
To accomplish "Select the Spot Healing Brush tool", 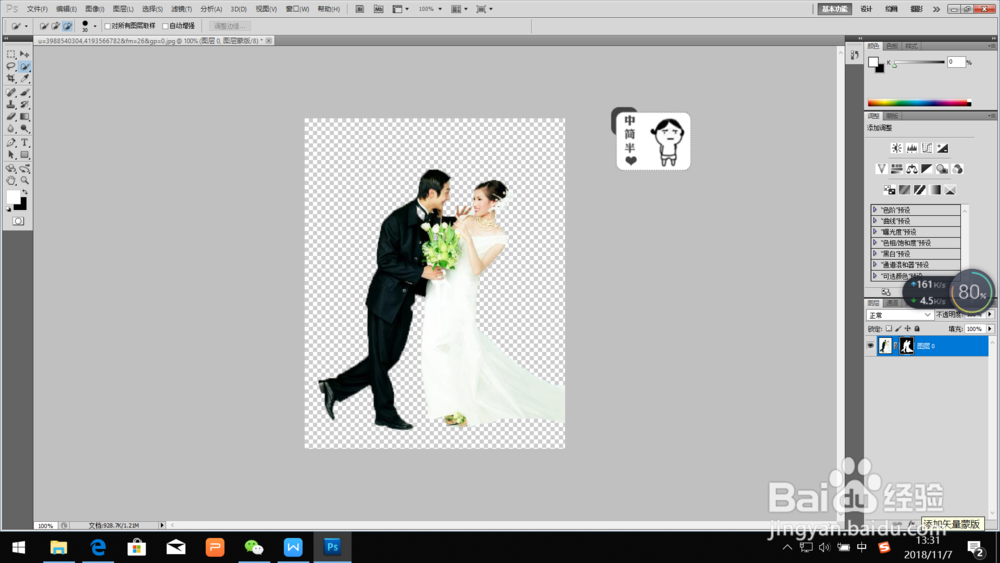I will pyautogui.click(x=11, y=92).
